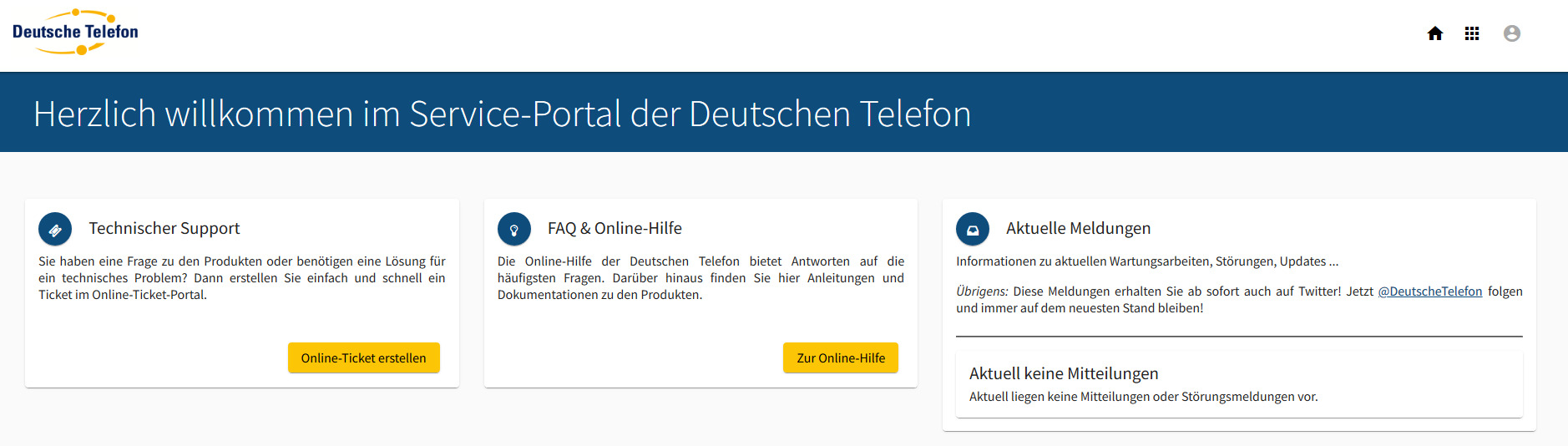This screenshot has height=446, width=1568.
Task: Click the Herzlich willkommen banner title
Action: 502,114
